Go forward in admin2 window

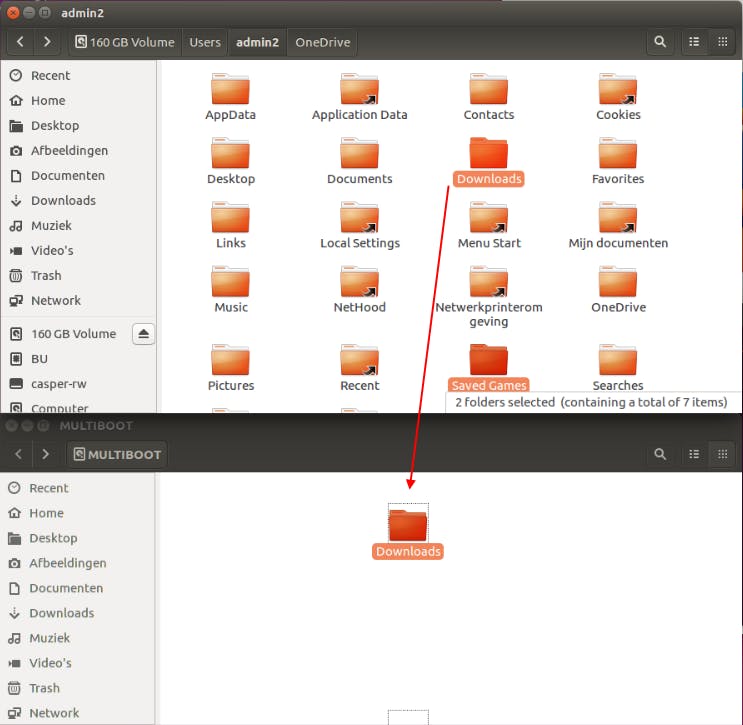click(x=46, y=42)
